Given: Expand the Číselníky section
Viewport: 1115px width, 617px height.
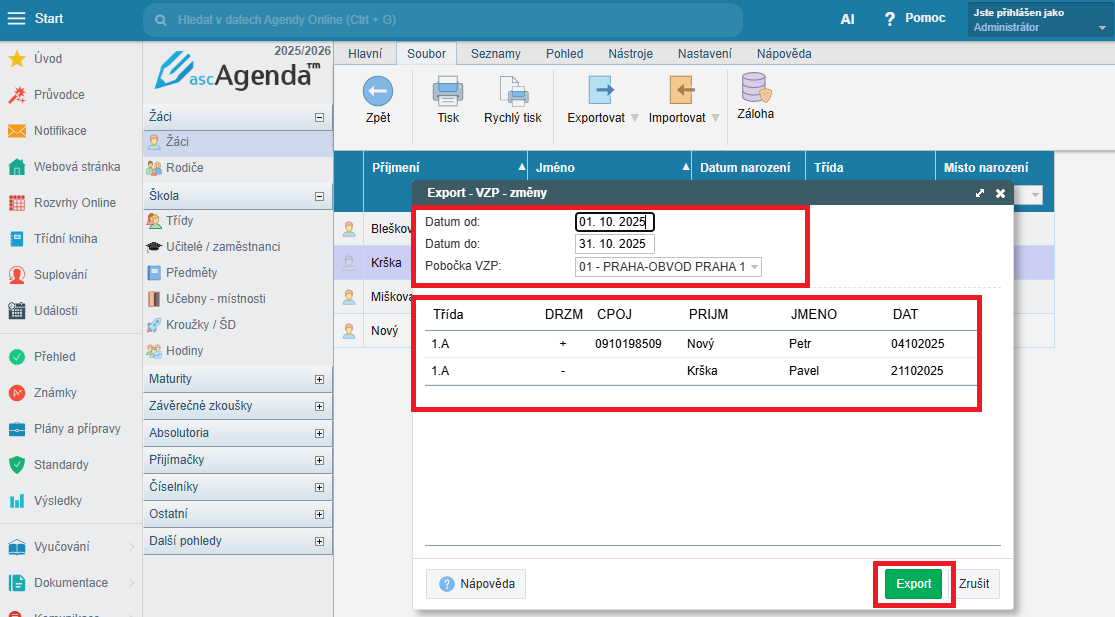Looking at the screenshot, I should coord(319,487).
